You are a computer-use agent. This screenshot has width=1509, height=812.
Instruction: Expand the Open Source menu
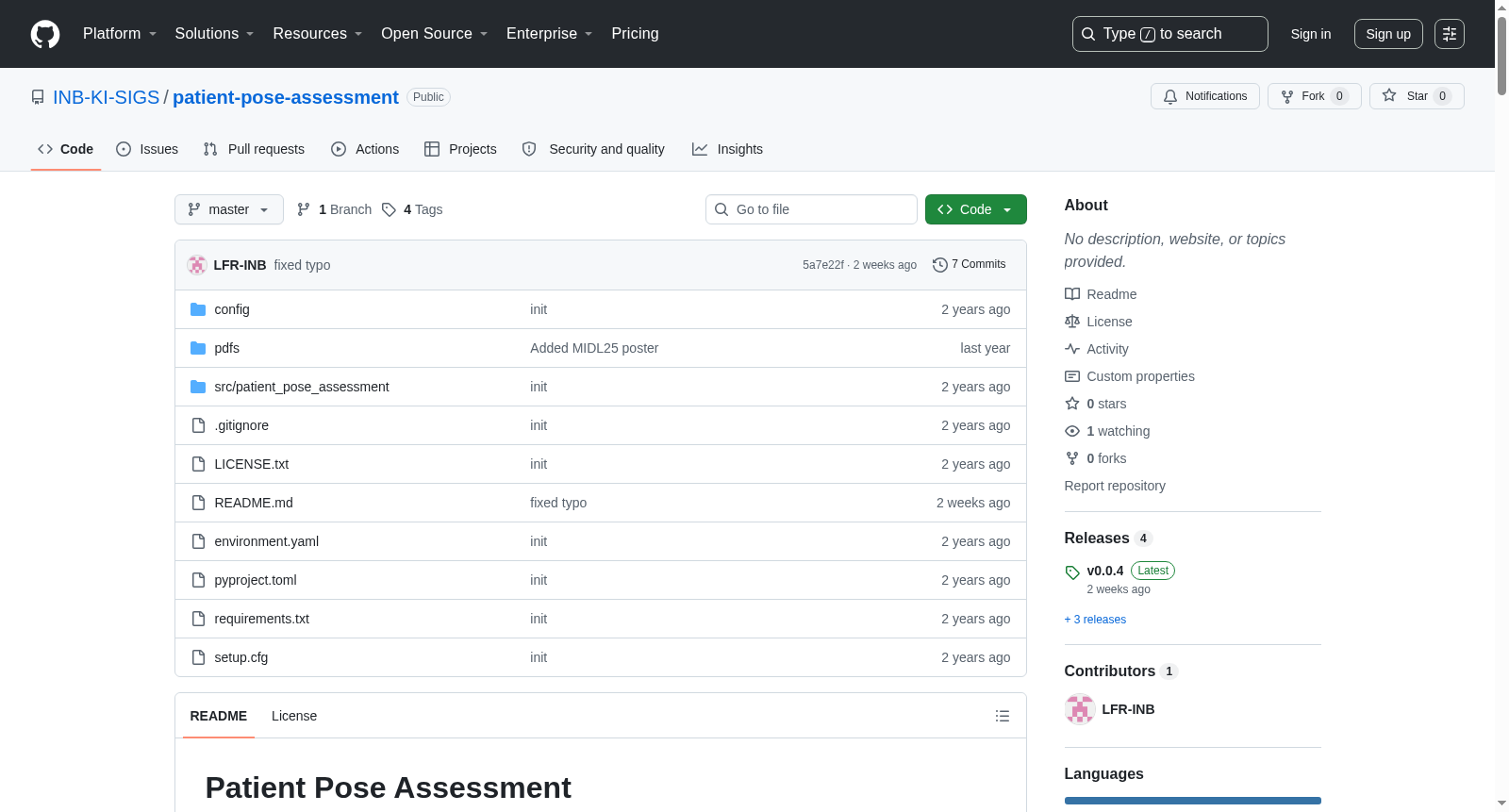pos(435,34)
